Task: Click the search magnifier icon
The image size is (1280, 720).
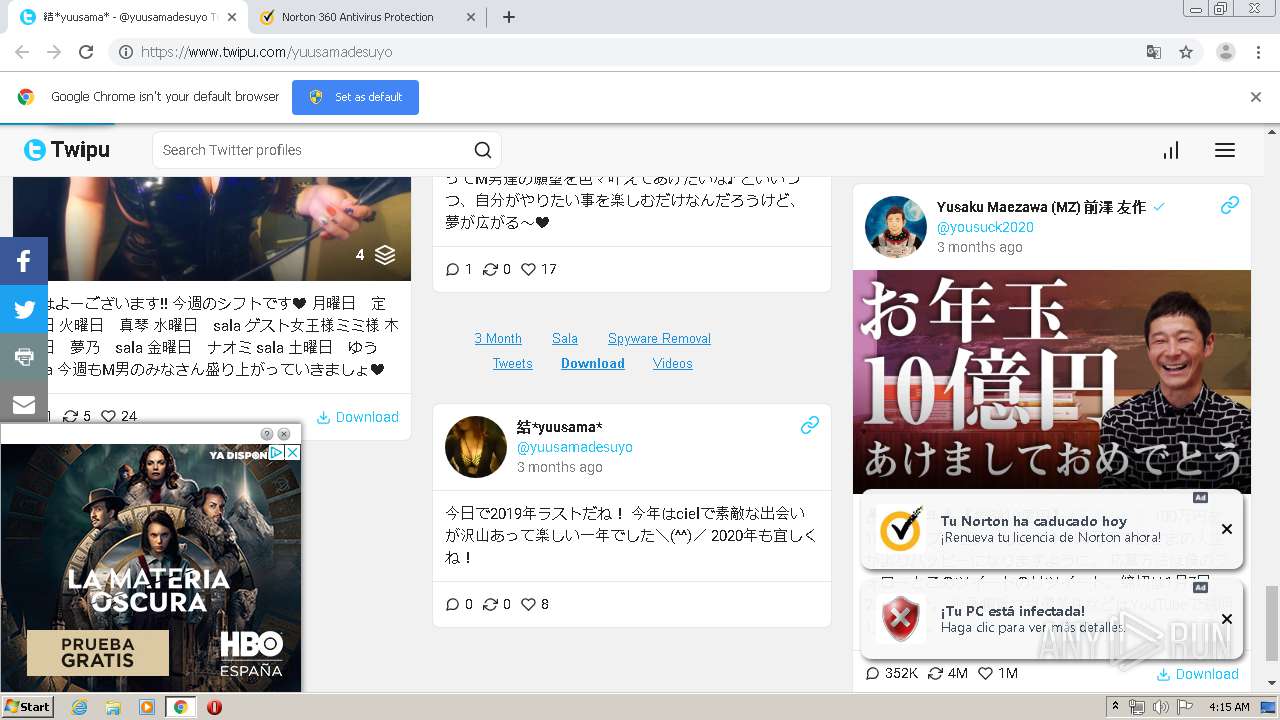Action: [483, 150]
